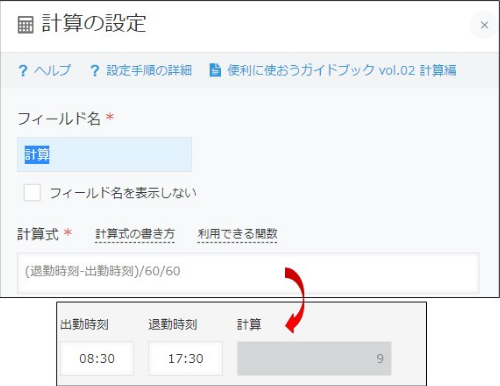Click the question mark icon before 設定手順の詳細
The image size is (500, 386).
point(95,71)
